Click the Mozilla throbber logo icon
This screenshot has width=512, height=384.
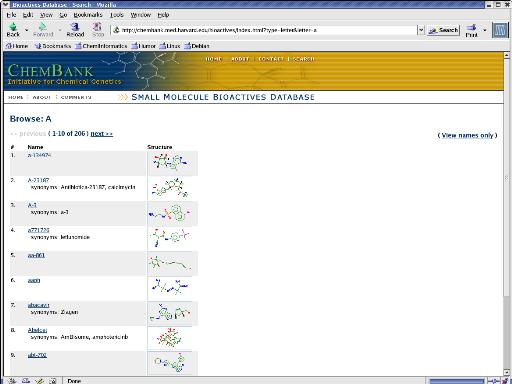click(500, 30)
